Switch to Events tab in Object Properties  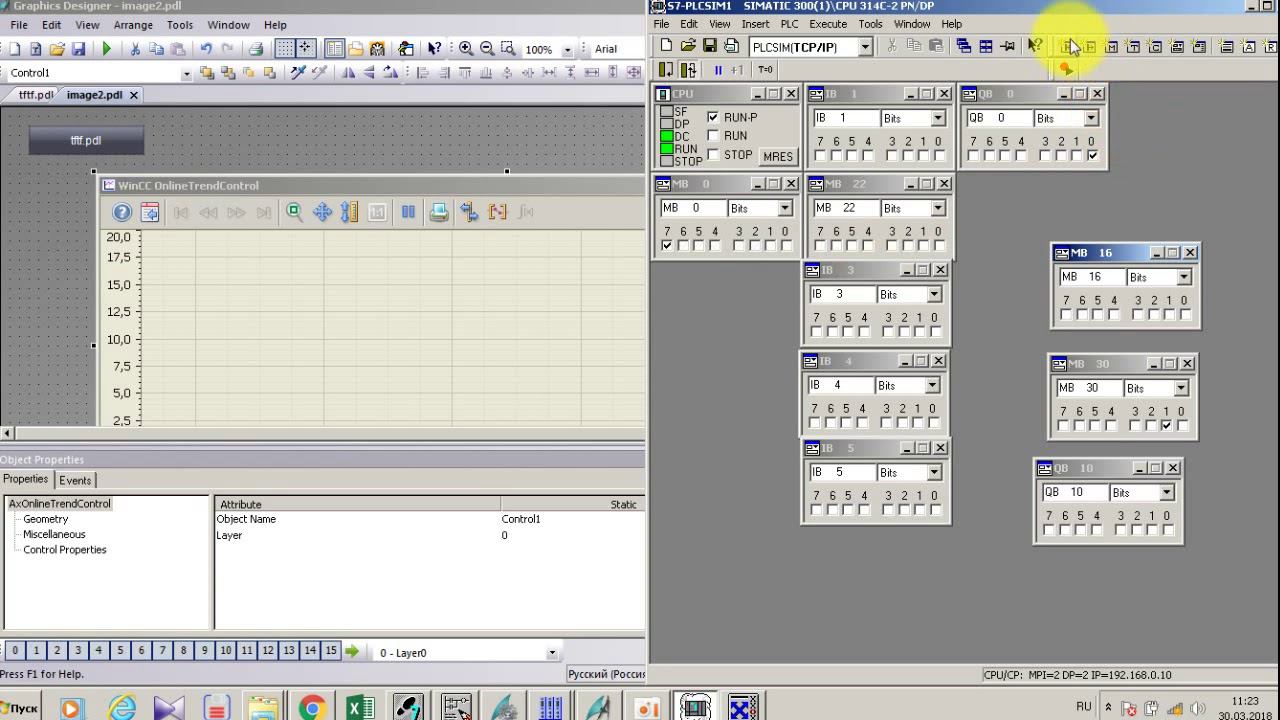[x=75, y=480]
